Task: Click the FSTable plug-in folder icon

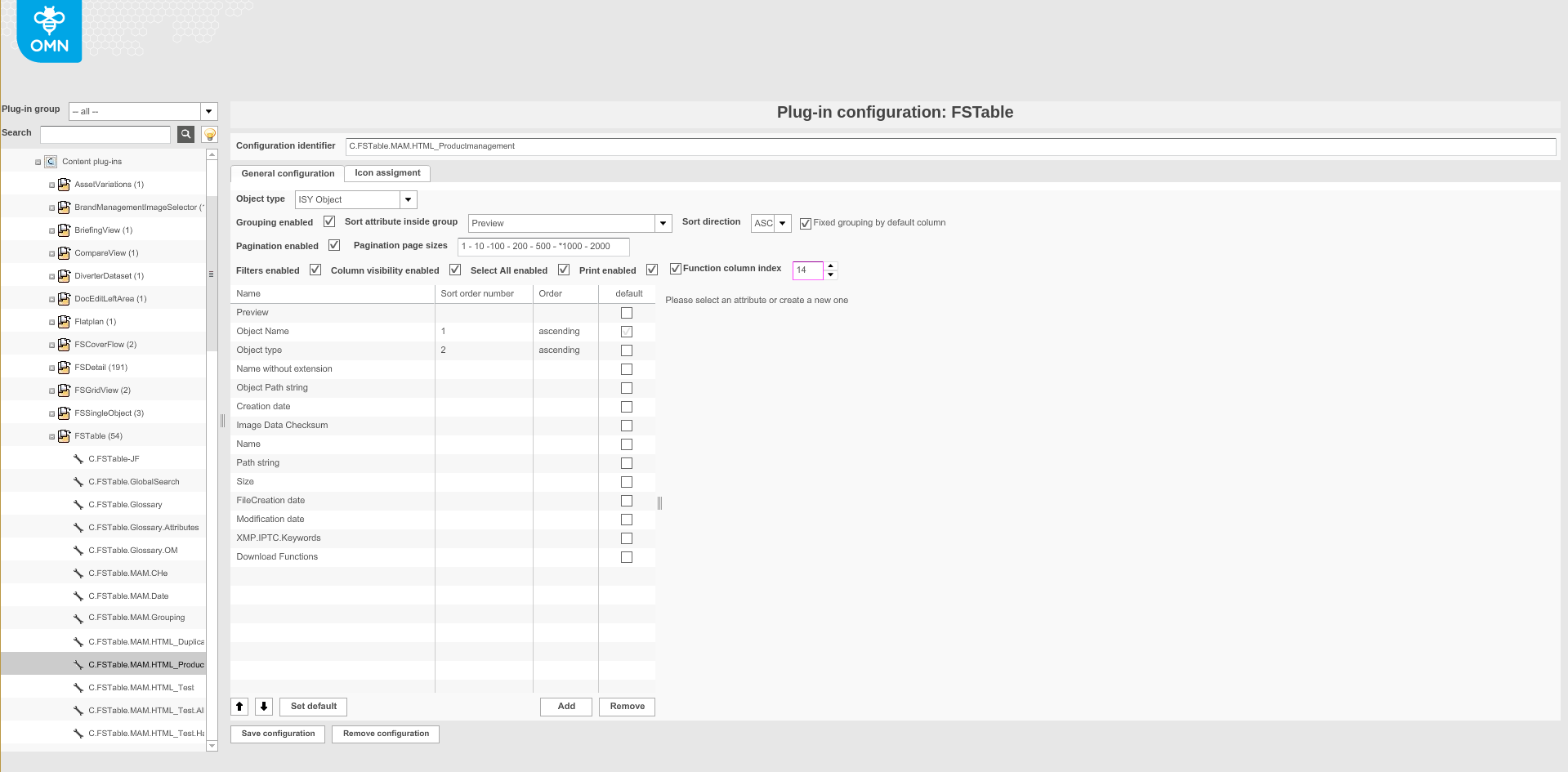Action: tap(64, 435)
